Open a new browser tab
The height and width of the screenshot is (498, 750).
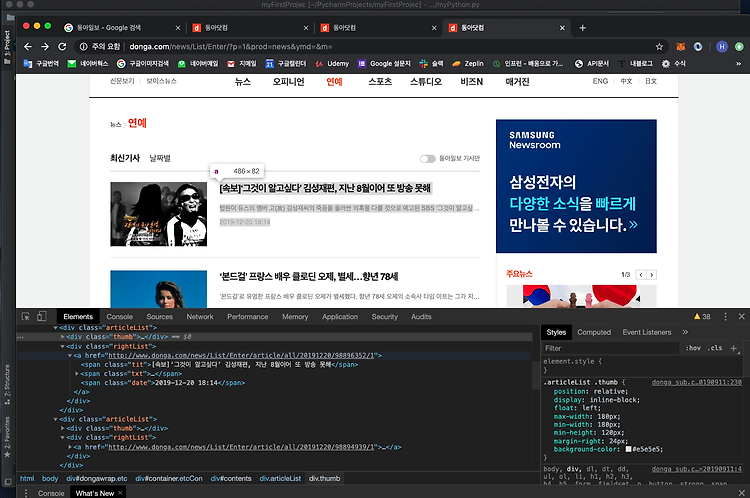coord(582,28)
